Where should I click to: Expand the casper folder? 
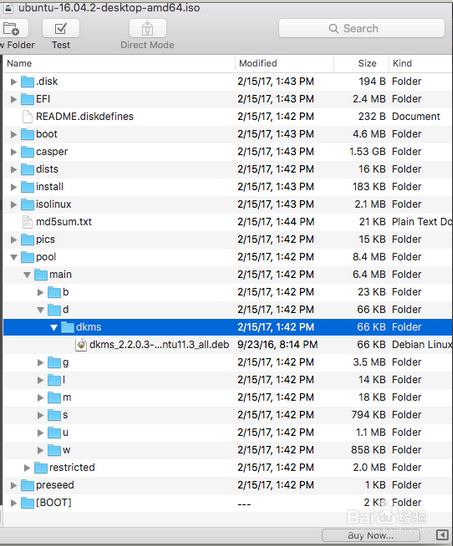14,152
